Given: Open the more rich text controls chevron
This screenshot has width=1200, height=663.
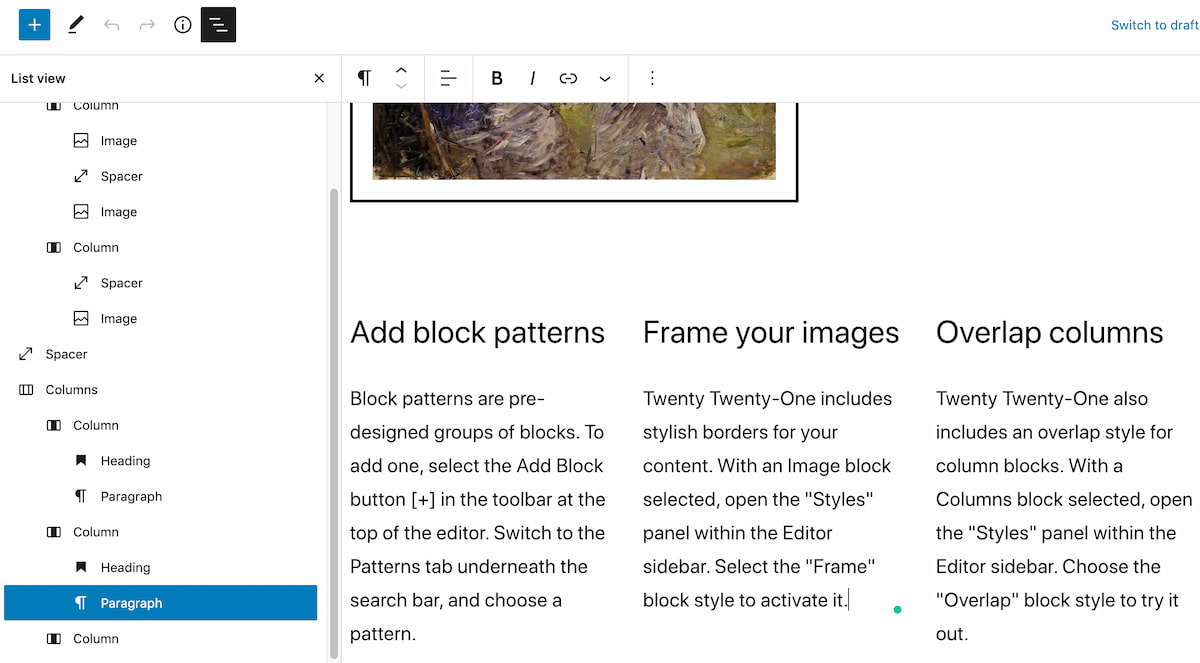Looking at the screenshot, I should (x=604, y=78).
